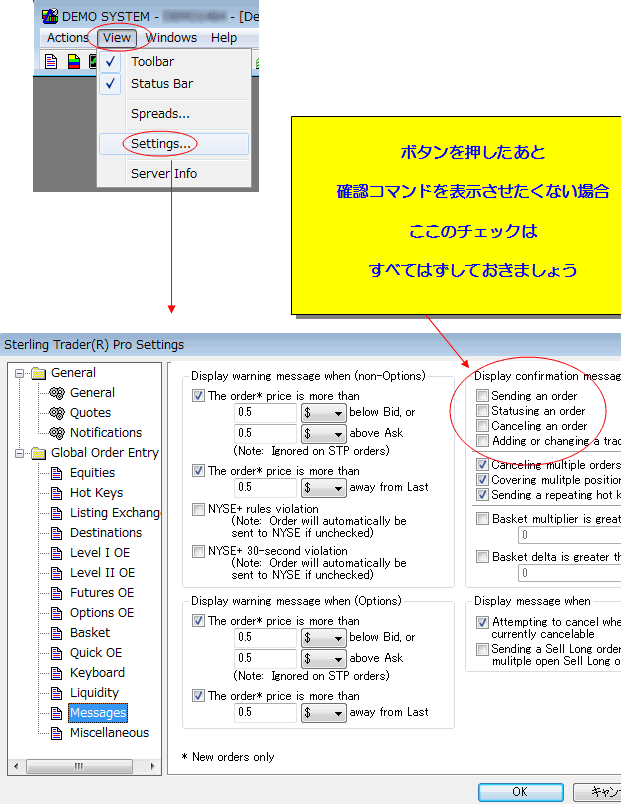The width and height of the screenshot is (621, 804).
Task: Choose Settings... from View menu
Action: point(174,144)
